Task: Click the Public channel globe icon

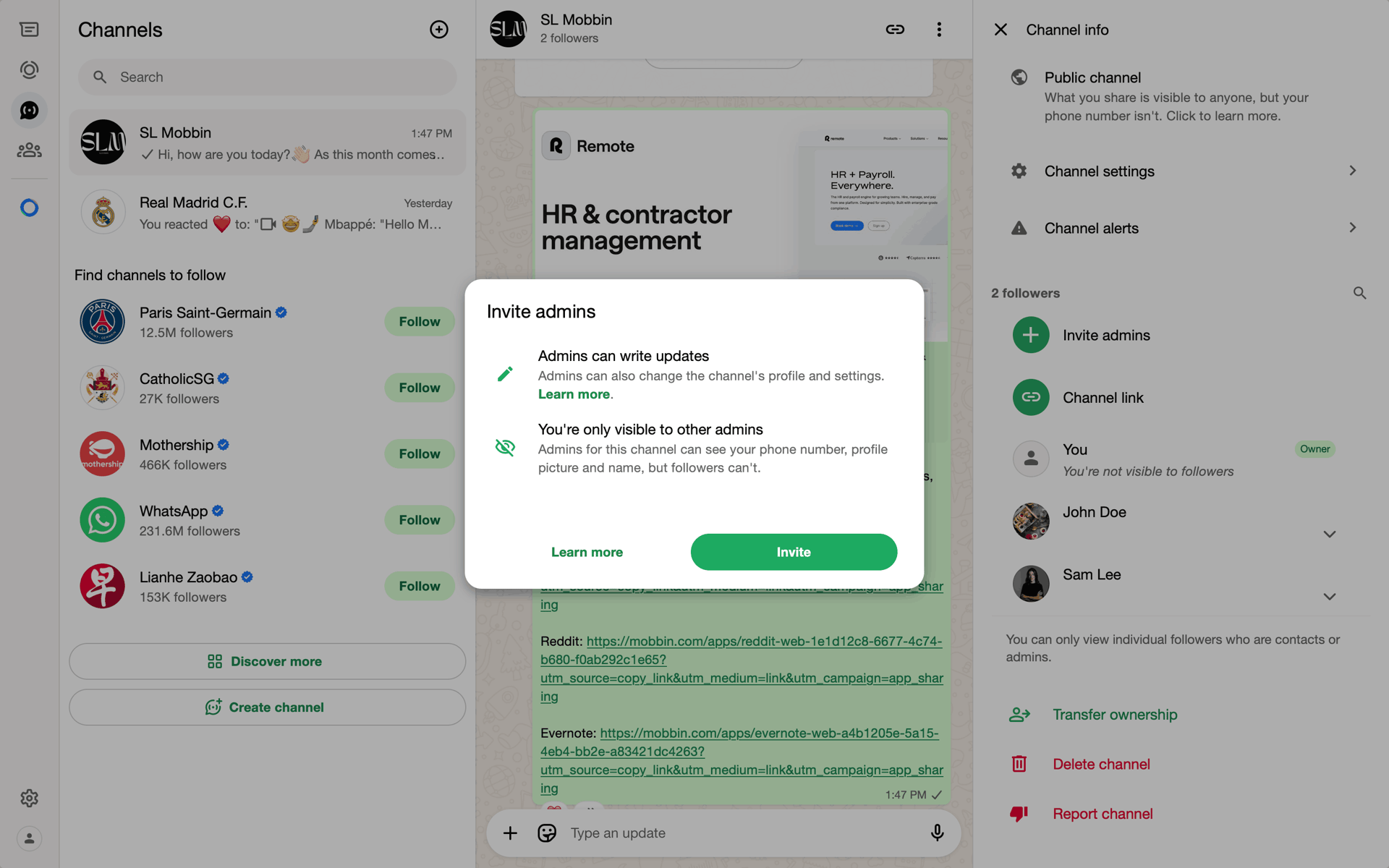Action: coord(1019,77)
